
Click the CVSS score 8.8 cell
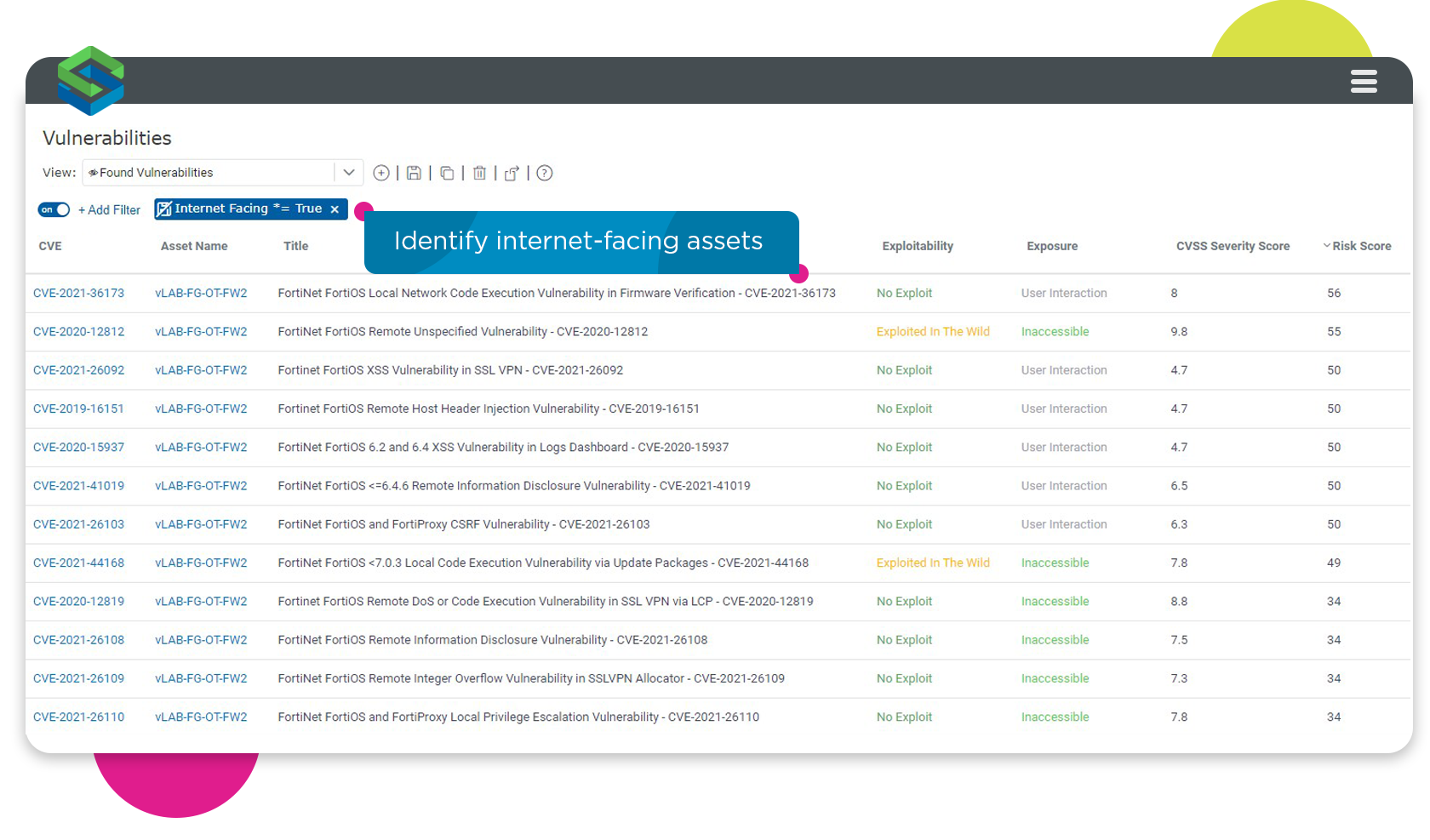click(1179, 601)
